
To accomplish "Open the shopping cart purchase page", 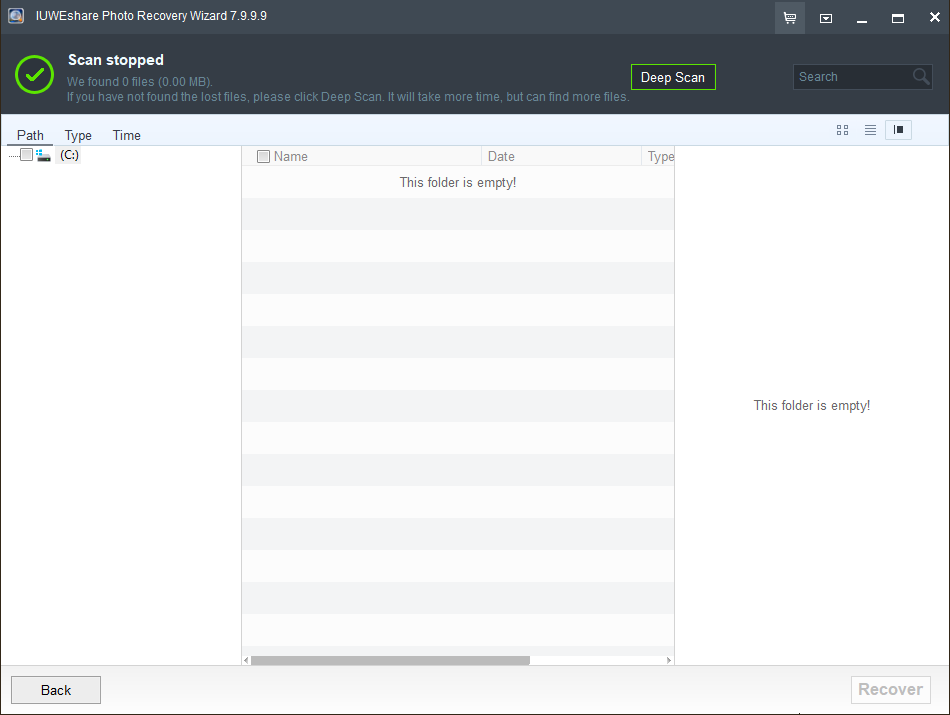I will (x=789, y=17).
